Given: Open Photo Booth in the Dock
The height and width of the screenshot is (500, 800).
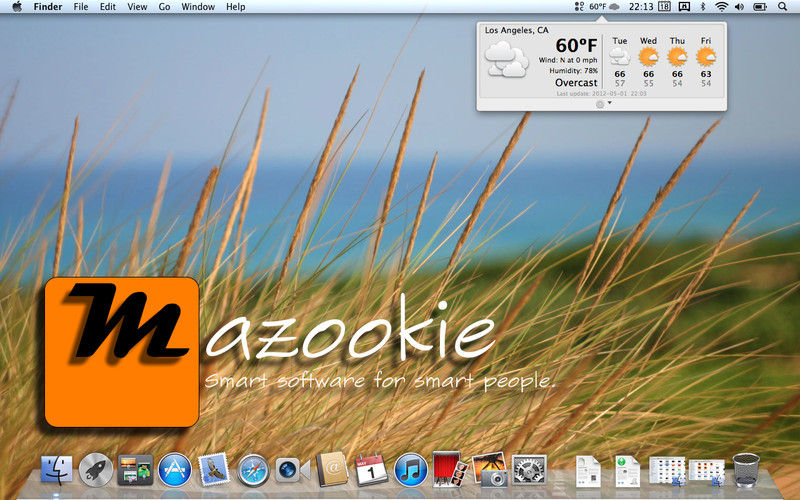Looking at the screenshot, I should tap(450, 469).
